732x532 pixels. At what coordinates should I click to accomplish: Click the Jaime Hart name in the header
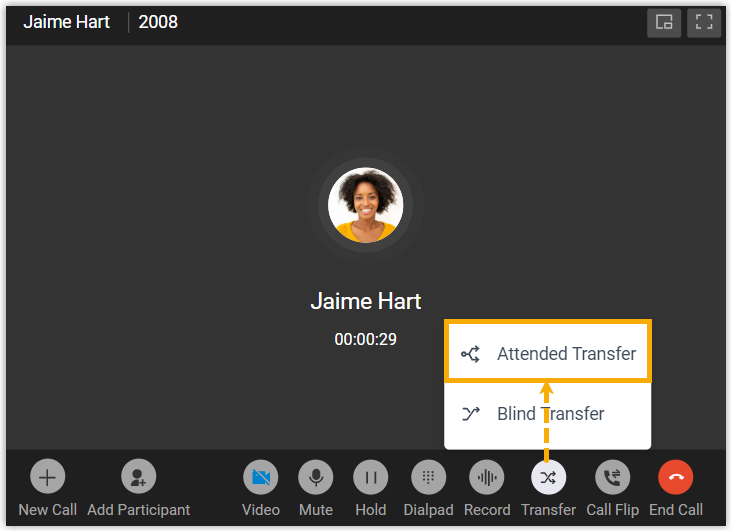pyautogui.click(x=66, y=22)
